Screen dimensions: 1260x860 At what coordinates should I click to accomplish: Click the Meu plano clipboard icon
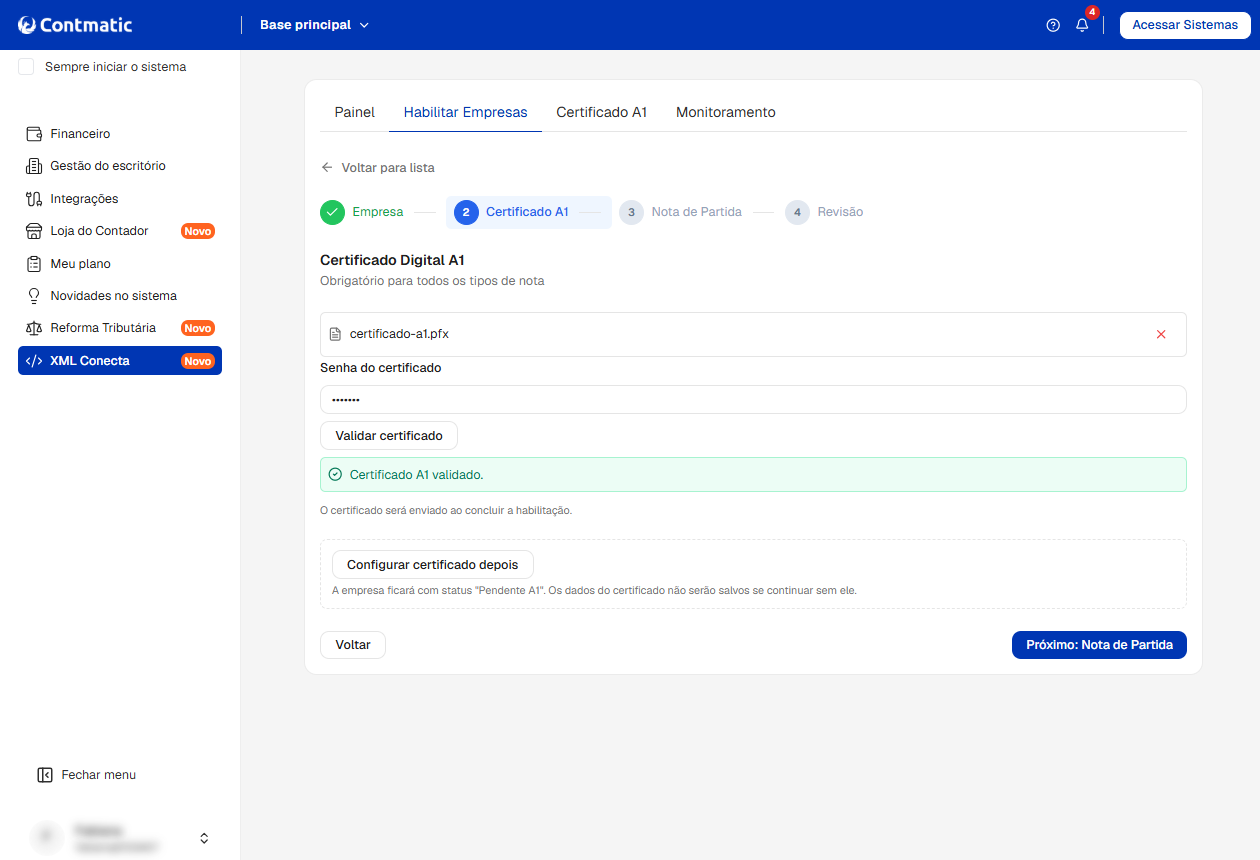34,264
